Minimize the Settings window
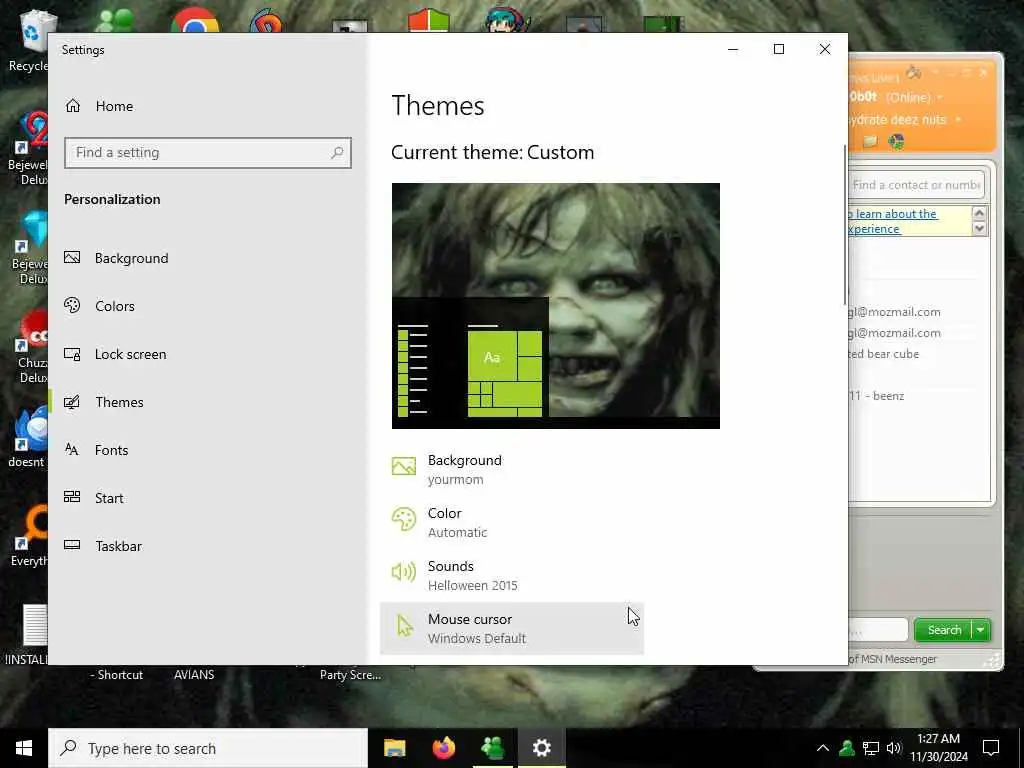 pos(733,50)
